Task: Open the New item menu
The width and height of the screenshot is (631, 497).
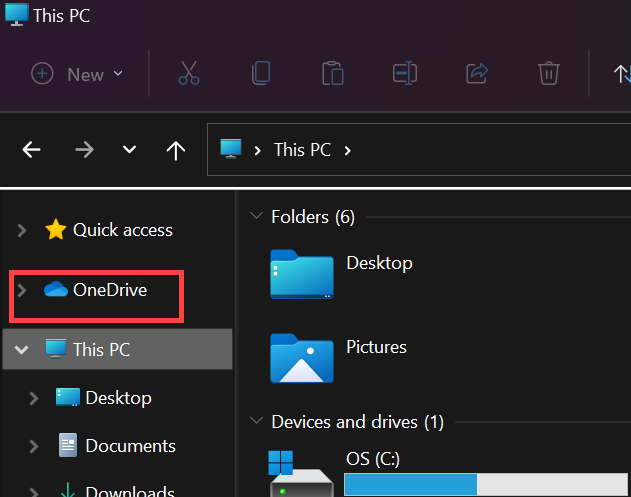Action: click(76, 74)
